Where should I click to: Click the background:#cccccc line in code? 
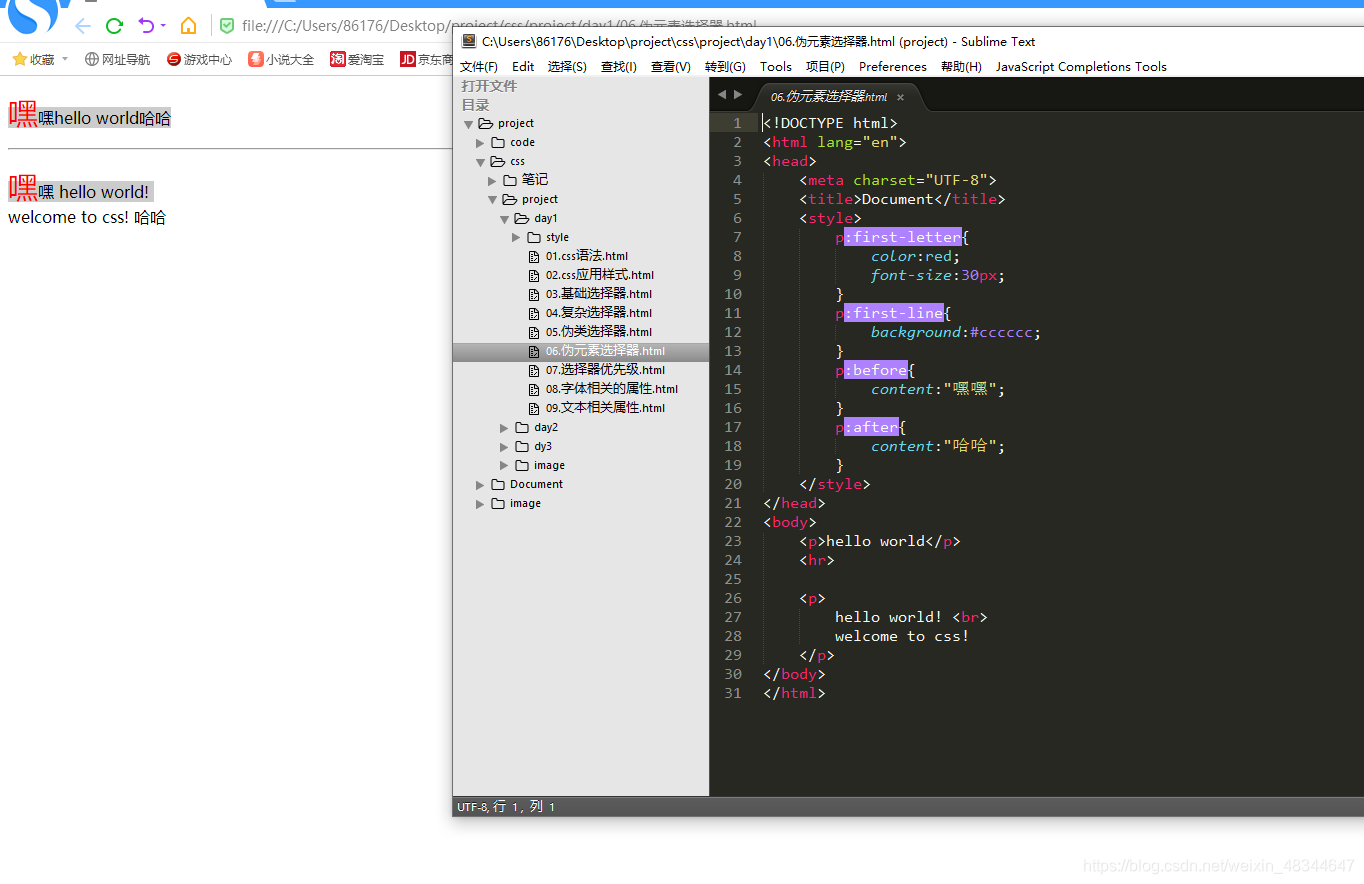tap(955, 332)
